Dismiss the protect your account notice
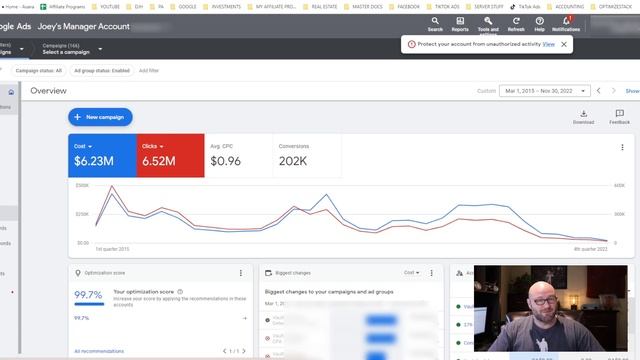The image size is (640, 360). (x=564, y=44)
